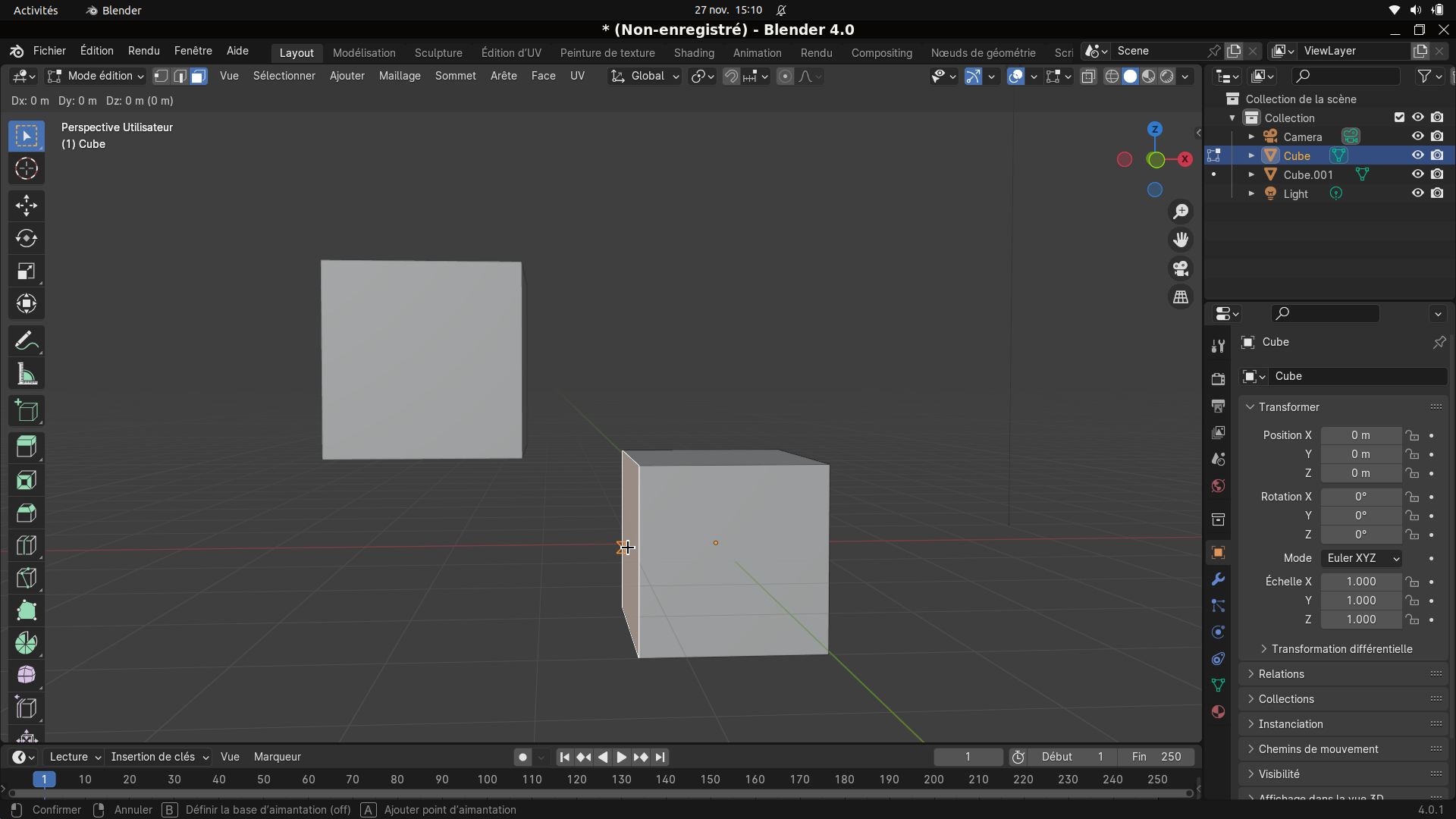Click the Position X value field
Screen dimensions: 1456x819
point(1360,435)
